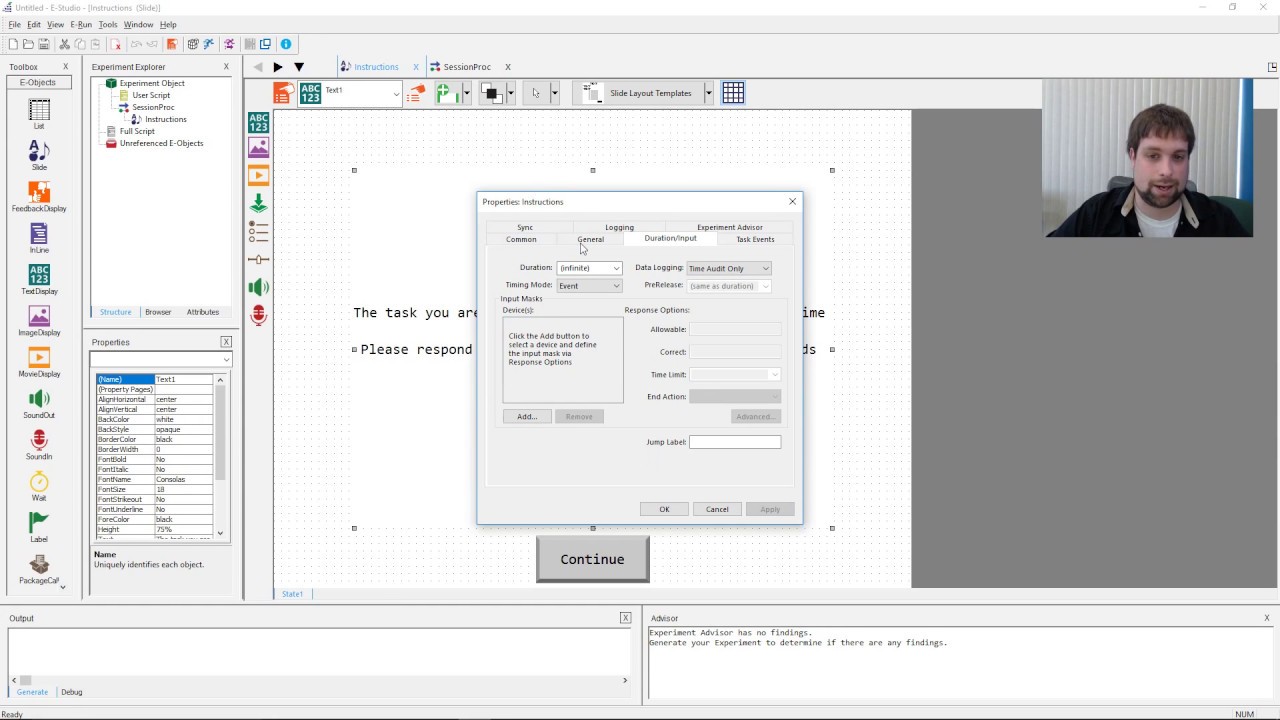Click the New file toolbar icon

click(13, 44)
